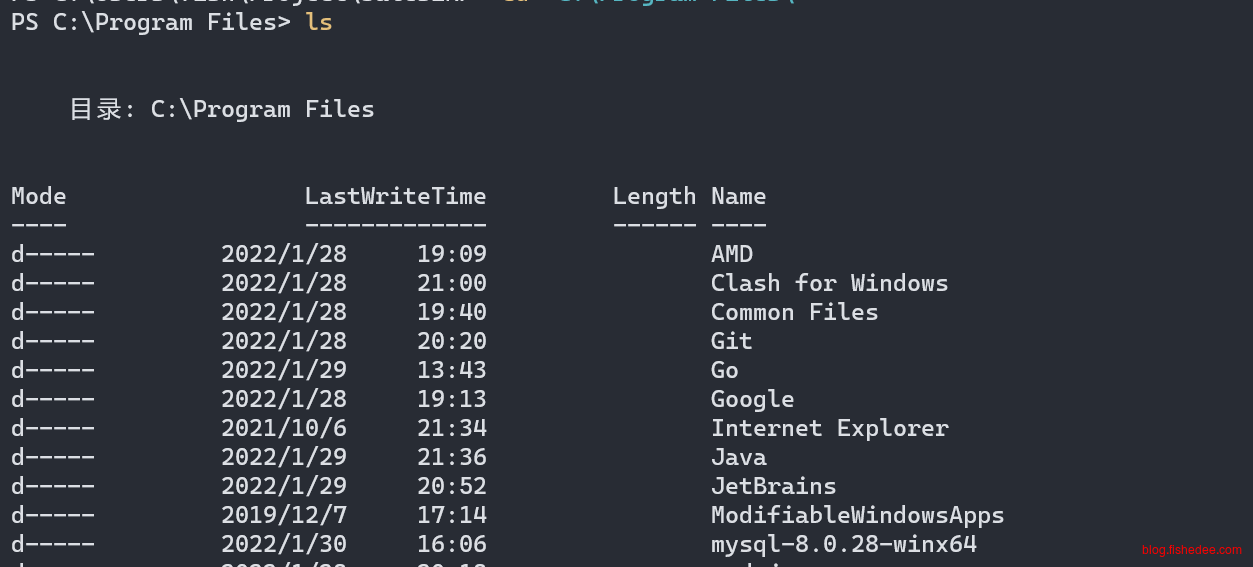Image resolution: width=1253 pixels, height=567 pixels.
Task: Click the Clash for Windows entry
Action: point(829,283)
